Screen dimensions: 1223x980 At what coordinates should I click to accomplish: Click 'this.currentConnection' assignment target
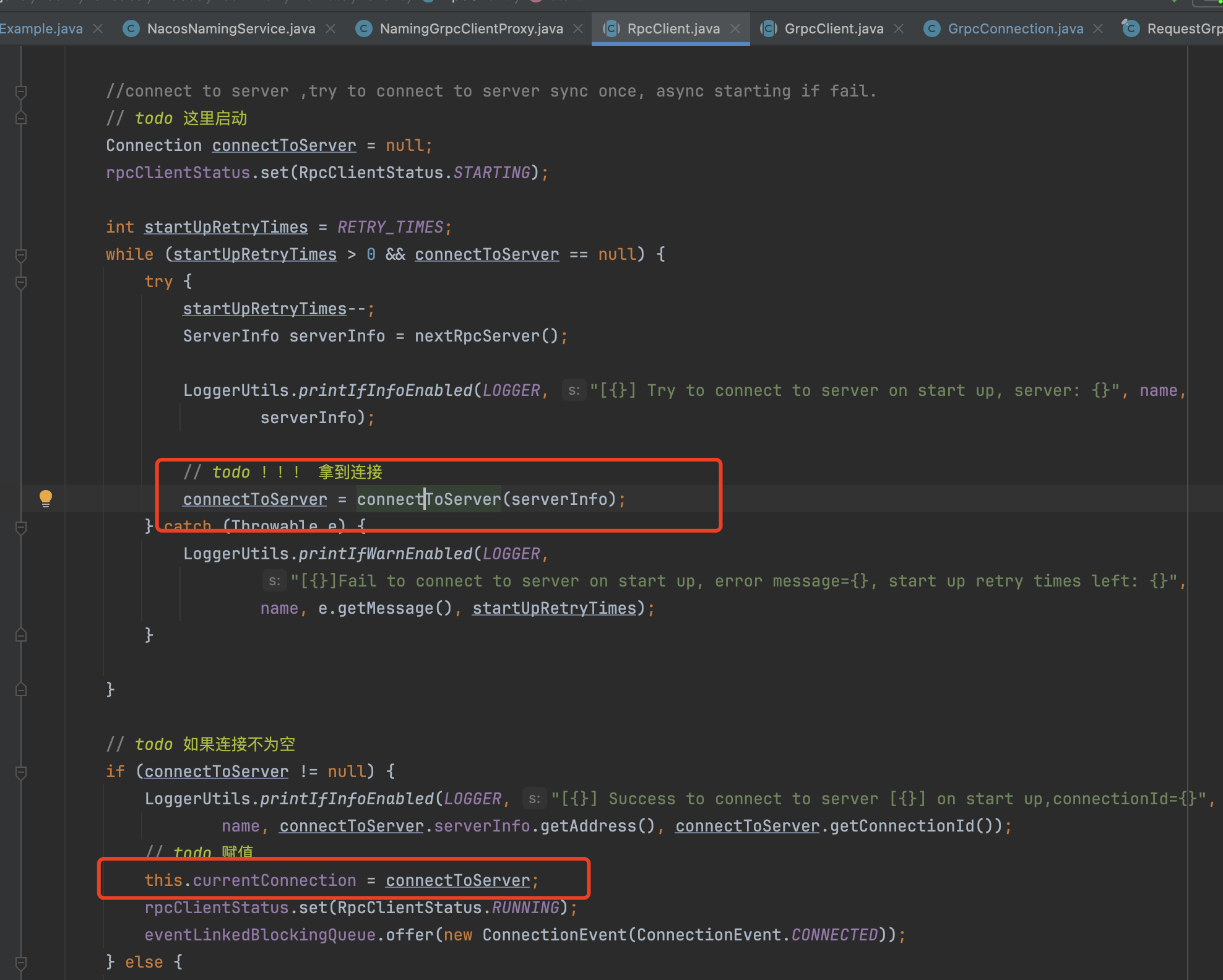click(251, 880)
